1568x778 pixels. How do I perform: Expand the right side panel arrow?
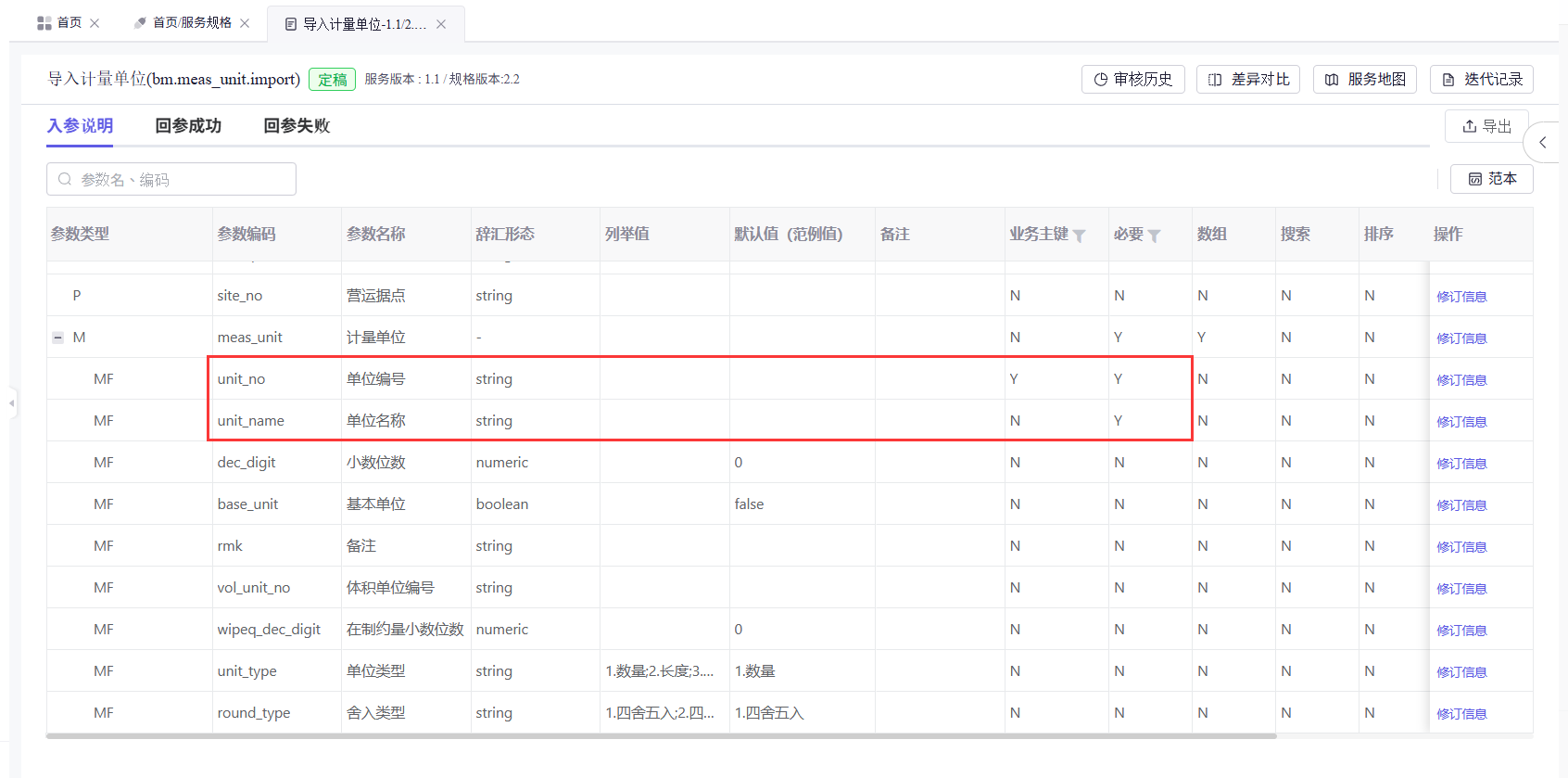[x=1542, y=143]
